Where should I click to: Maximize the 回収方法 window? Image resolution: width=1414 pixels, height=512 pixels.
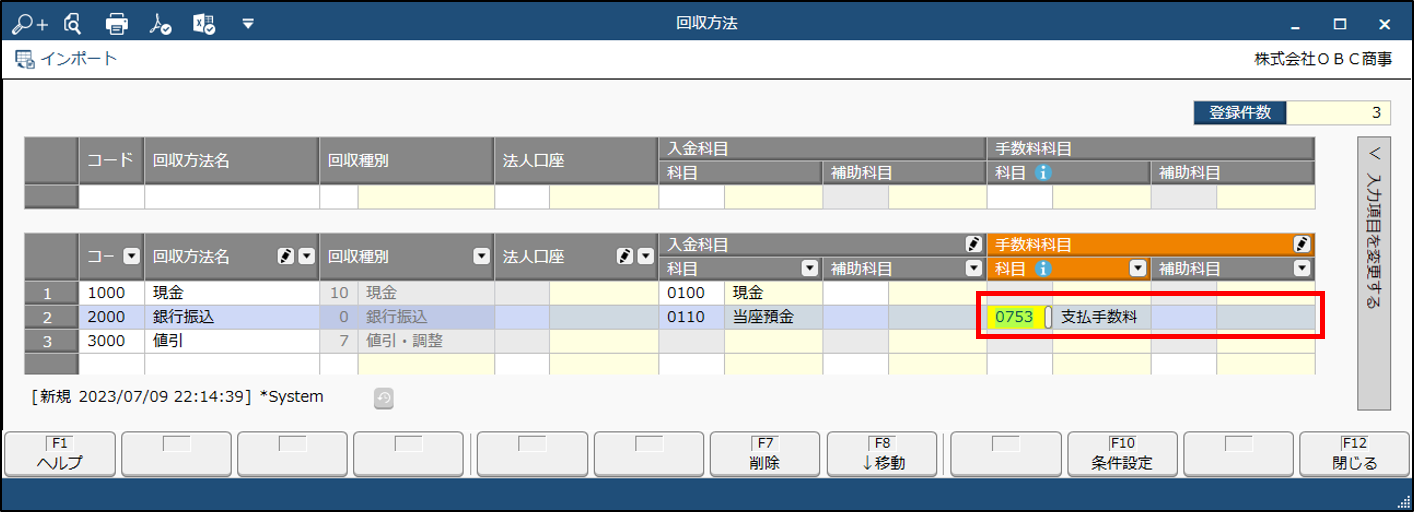click(x=1340, y=23)
